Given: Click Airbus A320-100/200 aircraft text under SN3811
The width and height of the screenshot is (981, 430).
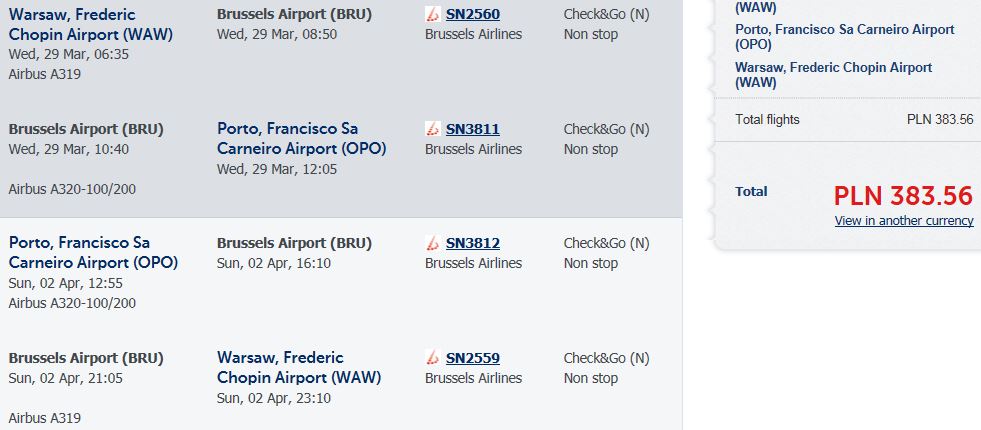Looking at the screenshot, I should tap(72, 189).
